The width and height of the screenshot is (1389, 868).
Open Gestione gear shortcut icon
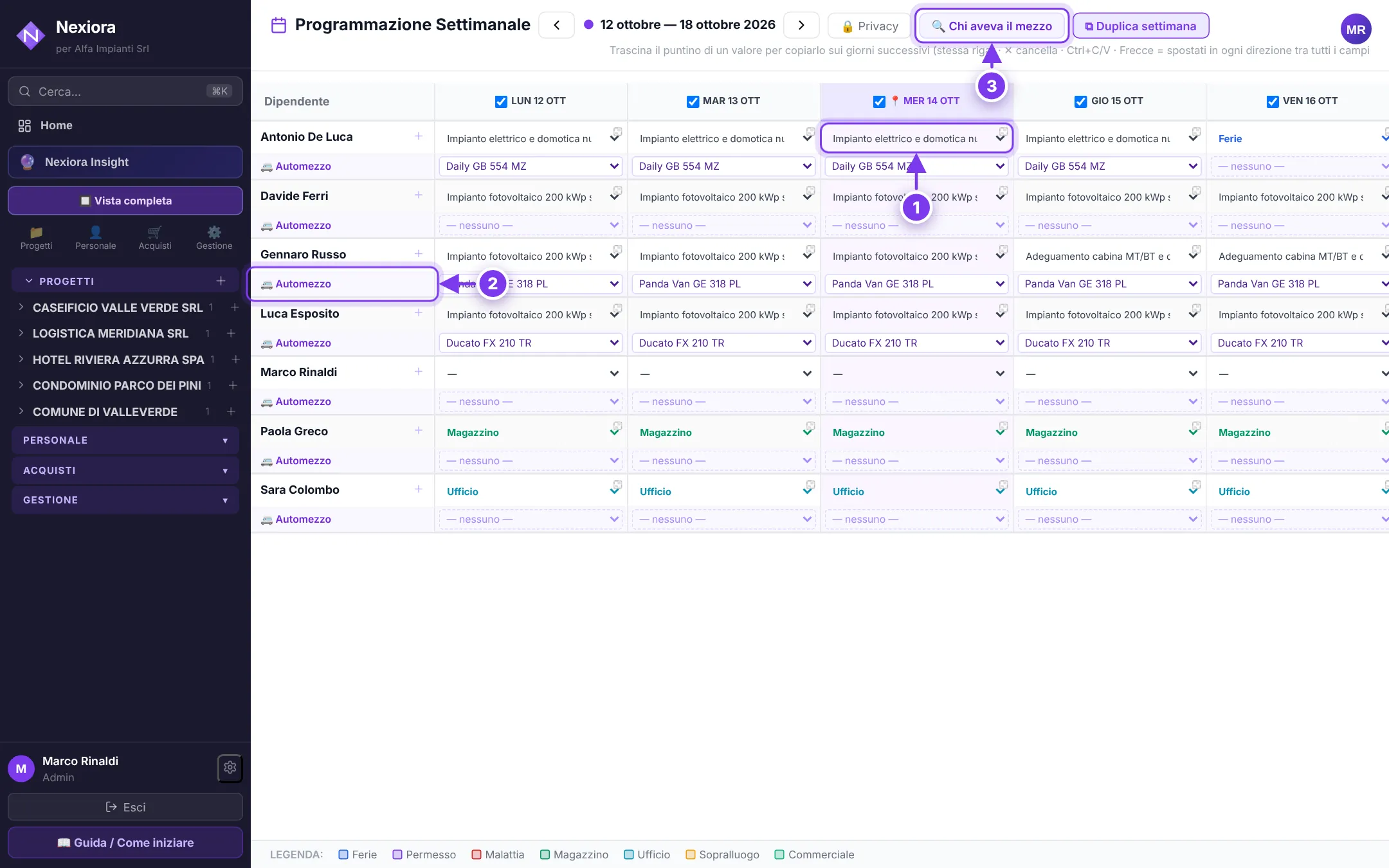(x=214, y=237)
